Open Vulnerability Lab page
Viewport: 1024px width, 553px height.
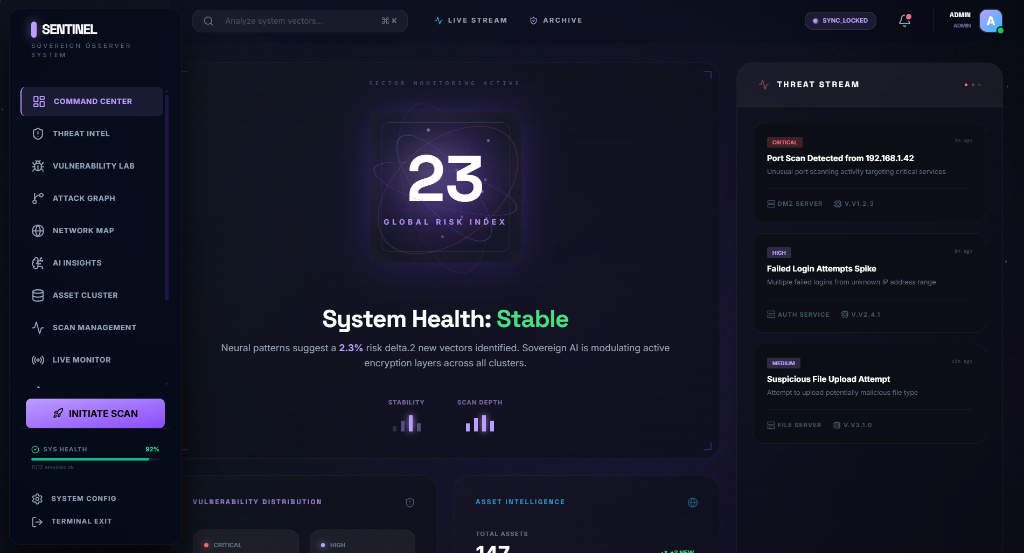[92, 166]
